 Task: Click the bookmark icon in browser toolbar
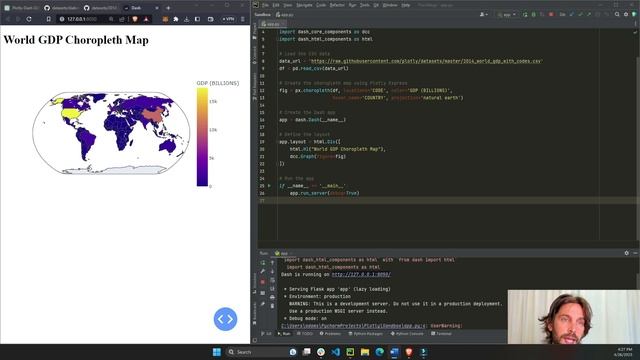(49, 19)
